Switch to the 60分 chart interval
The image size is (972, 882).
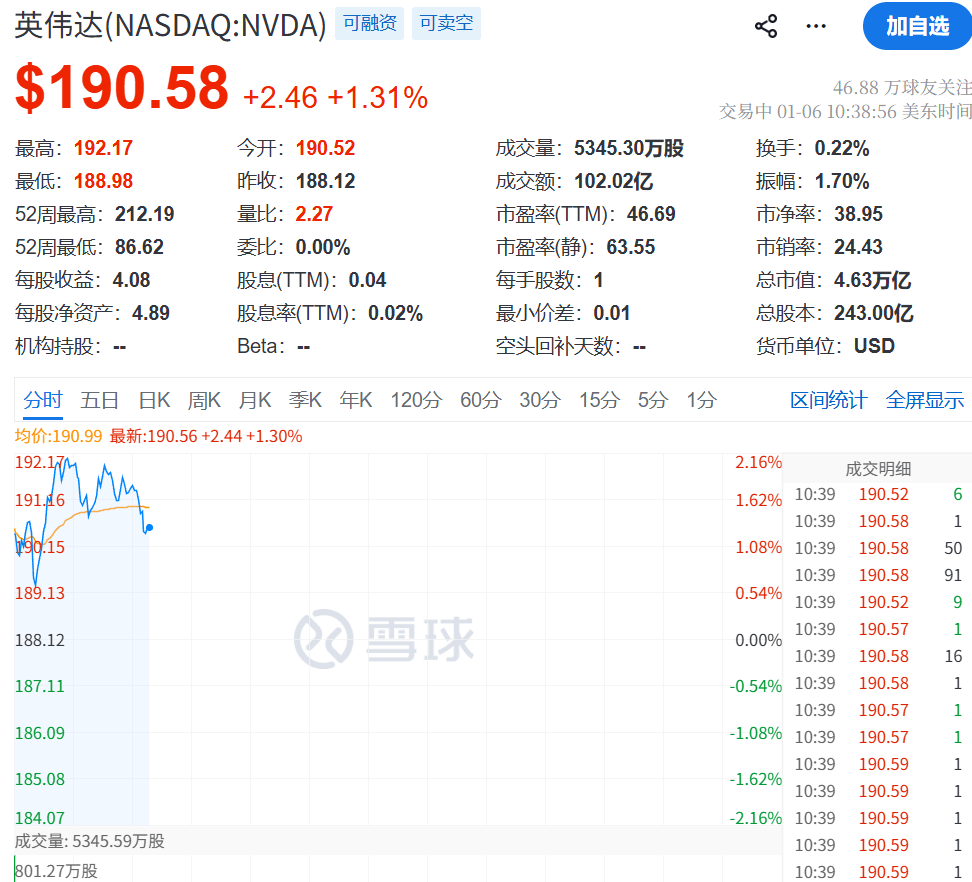pyautogui.click(x=480, y=400)
